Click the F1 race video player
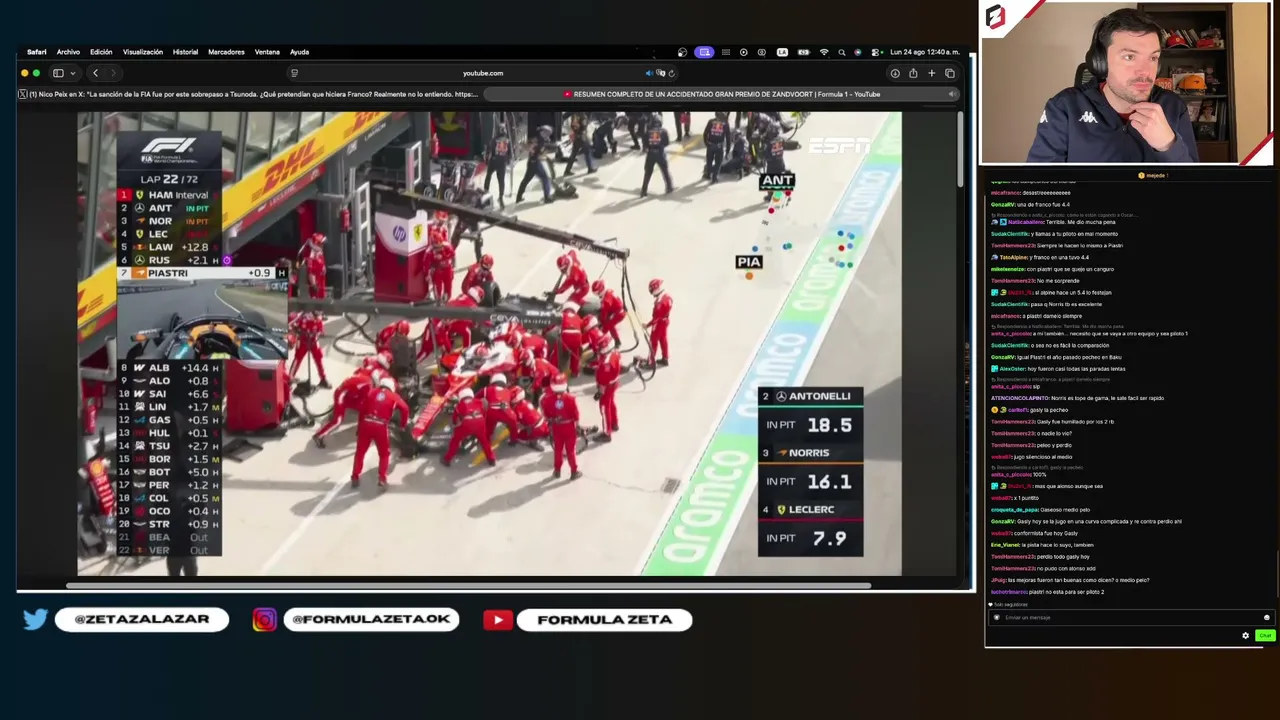 pyautogui.click(x=489, y=343)
